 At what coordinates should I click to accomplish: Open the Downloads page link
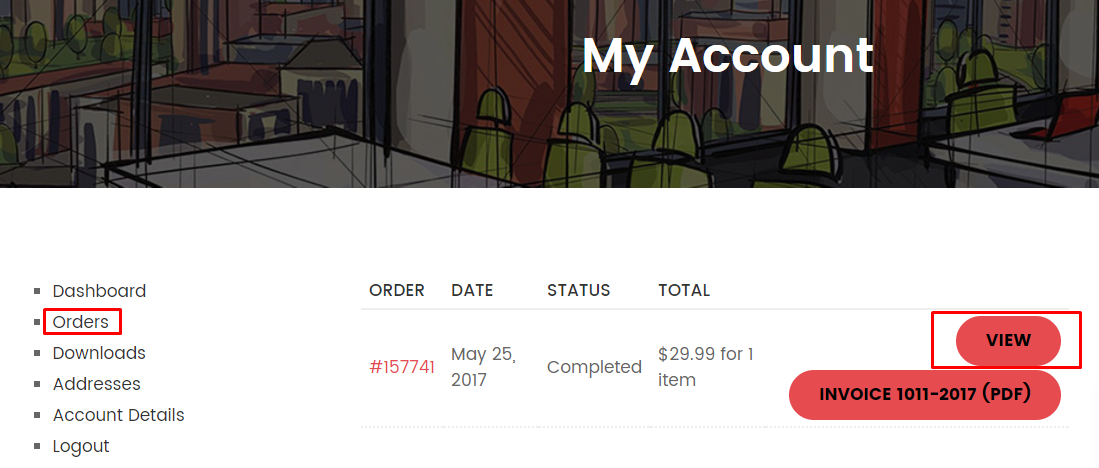(99, 353)
